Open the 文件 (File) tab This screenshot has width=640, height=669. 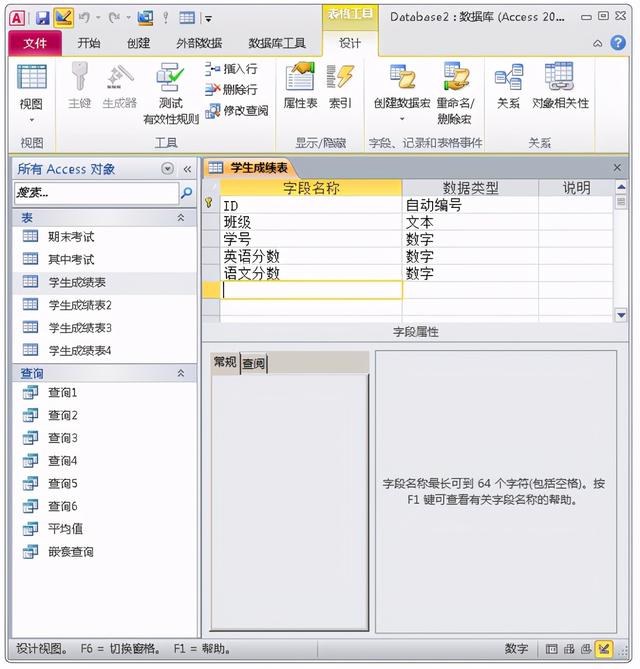click(35, 43)
